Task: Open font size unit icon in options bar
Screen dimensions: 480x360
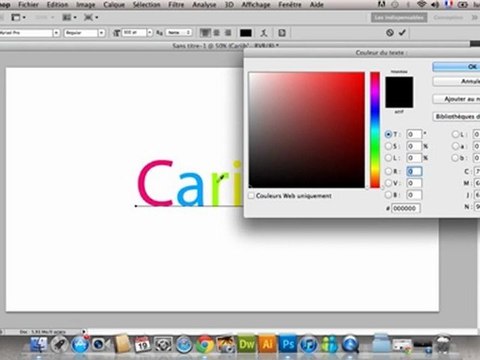Action: (116, 33)
